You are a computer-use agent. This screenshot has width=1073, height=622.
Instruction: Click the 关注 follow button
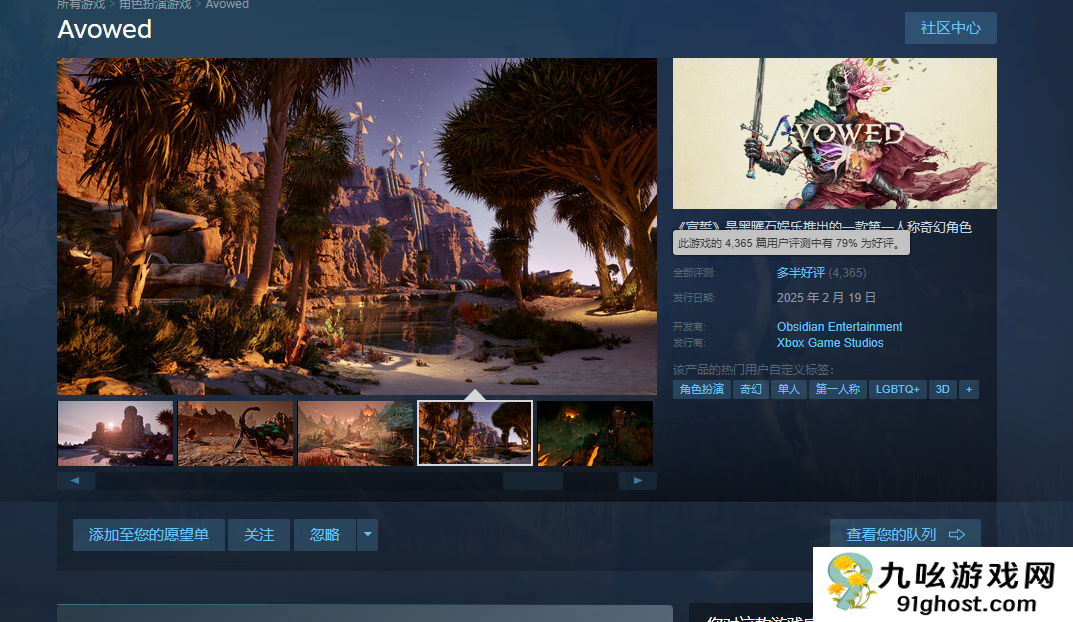pyautogui.click(x=258, y=535)
